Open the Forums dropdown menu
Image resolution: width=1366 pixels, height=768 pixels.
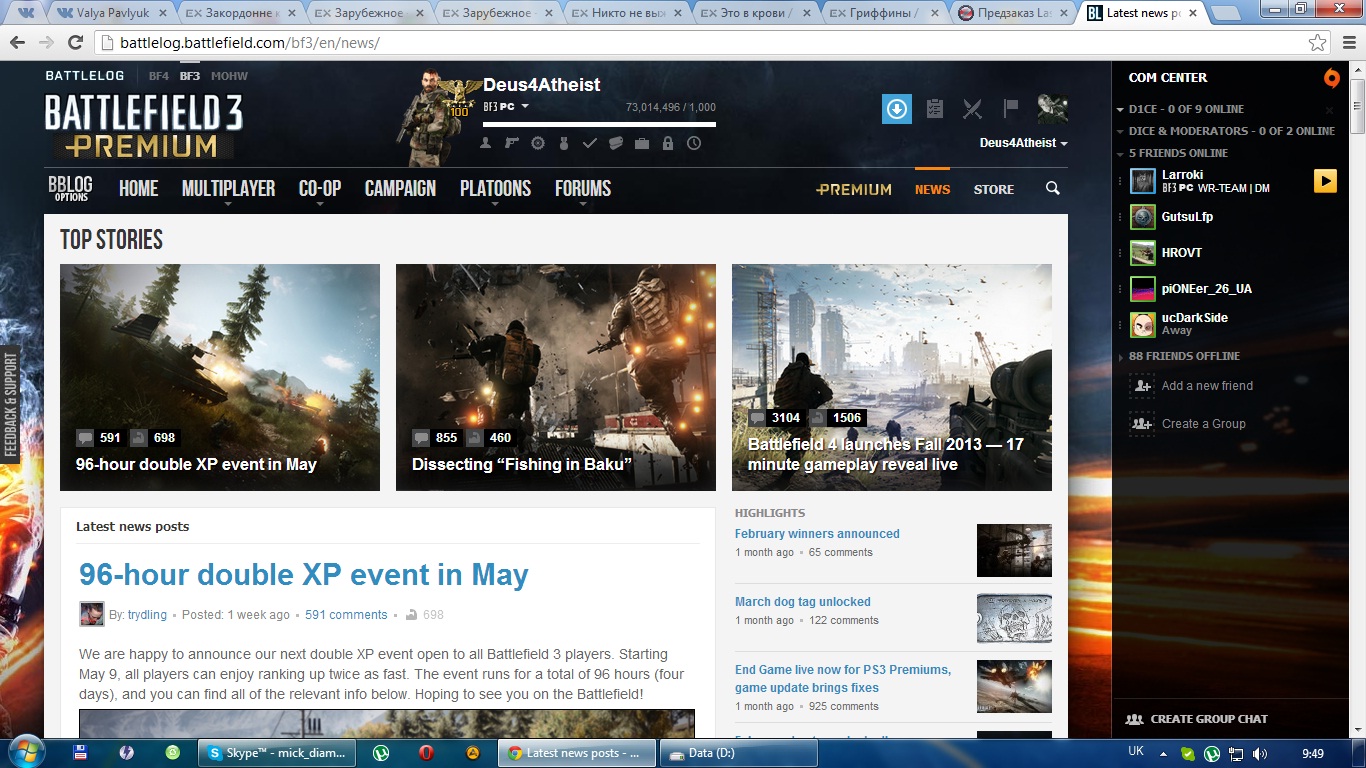[x=583, y=189]
